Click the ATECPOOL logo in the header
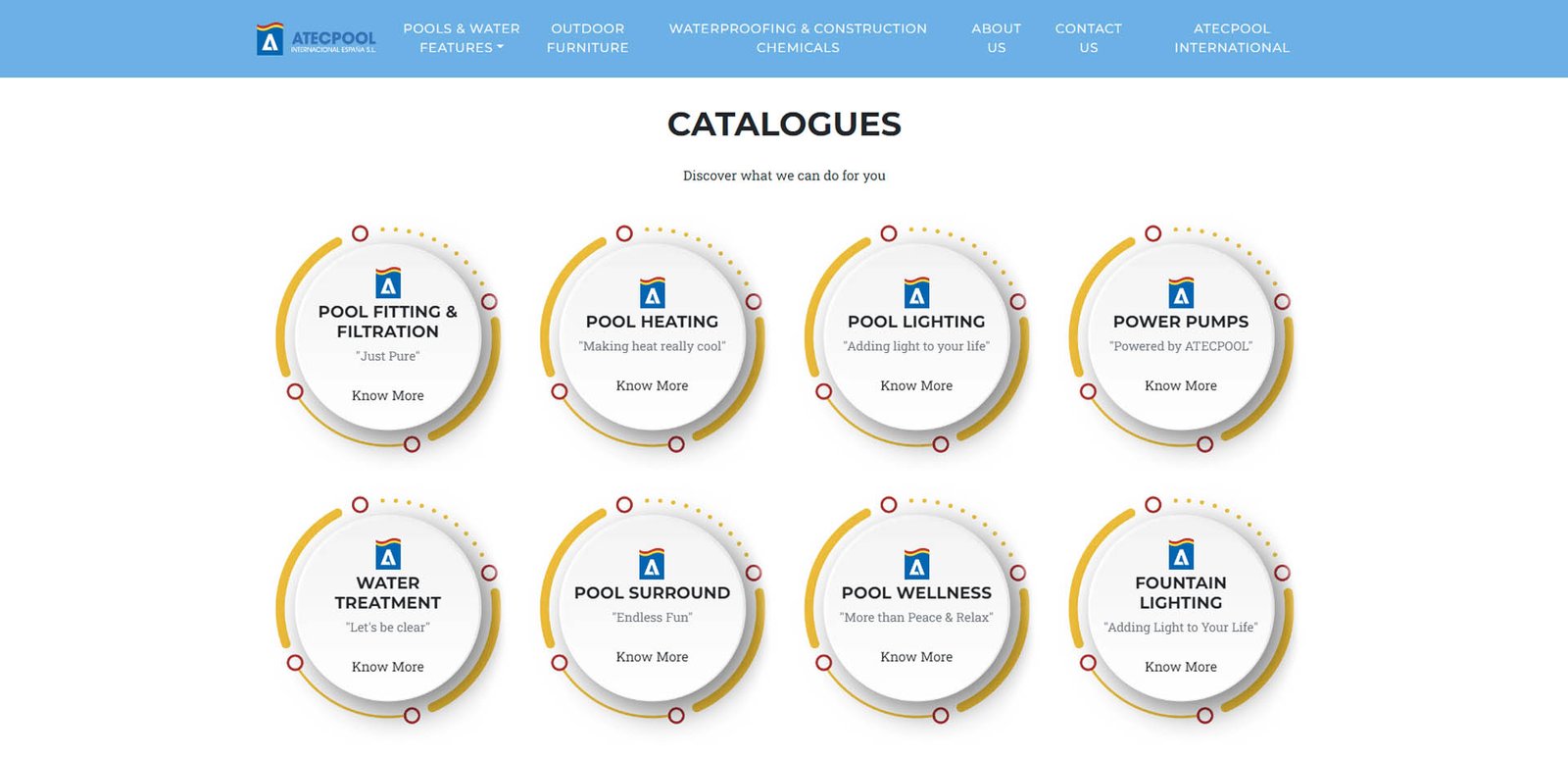Screen dimensions: 1568x759 click(x=316, y=38)
